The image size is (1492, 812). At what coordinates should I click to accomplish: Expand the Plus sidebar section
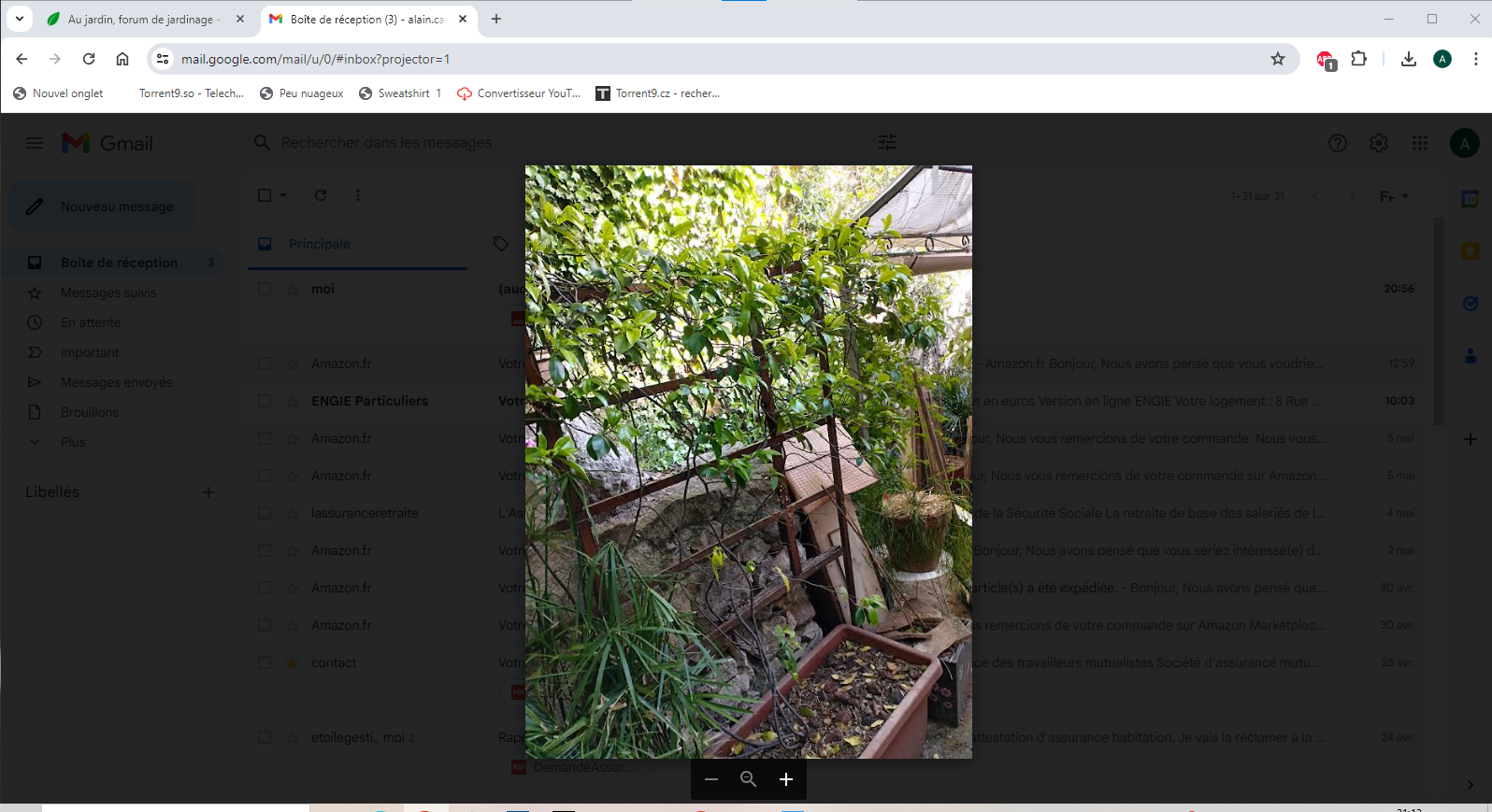73,442
